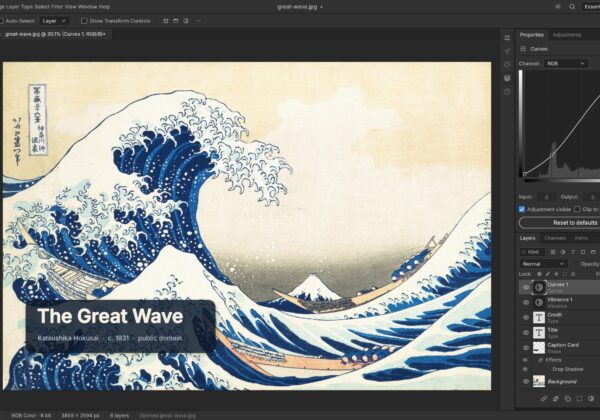
Task: Hide the Caption Card layer
Action: click(526, 348)
